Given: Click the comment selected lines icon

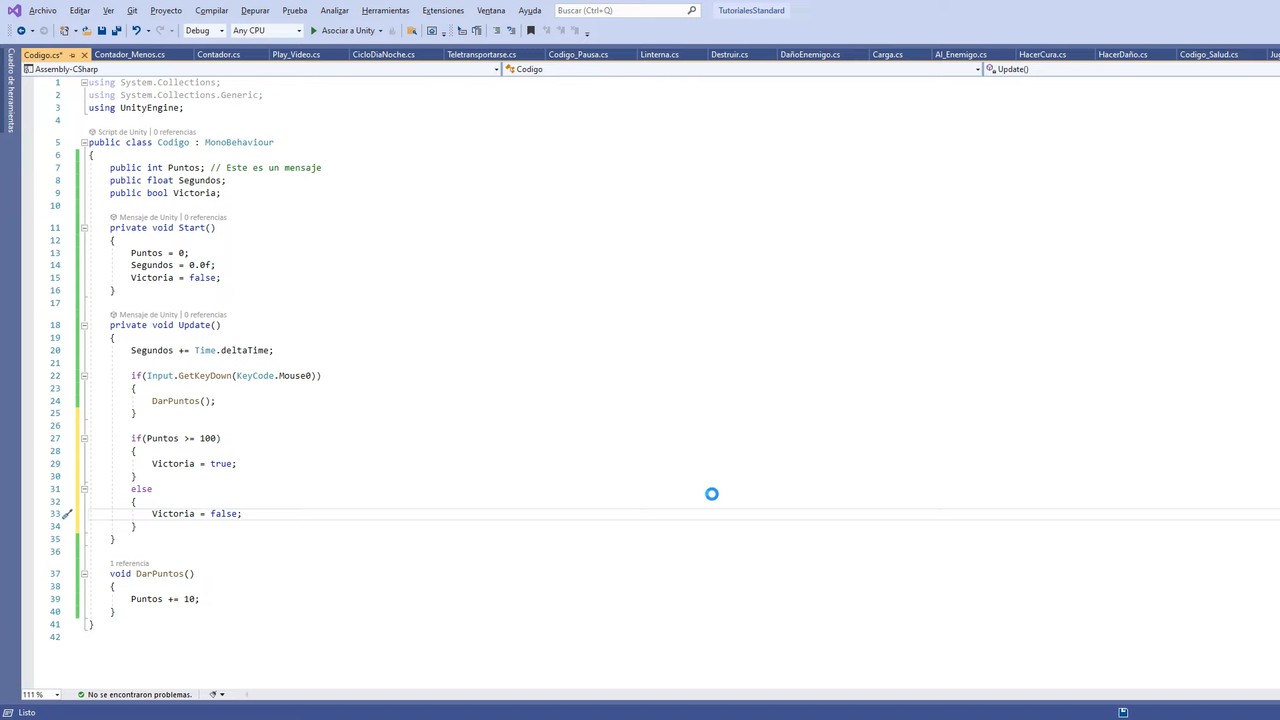Looking at the screenshot, I should [x=497, y=30].
